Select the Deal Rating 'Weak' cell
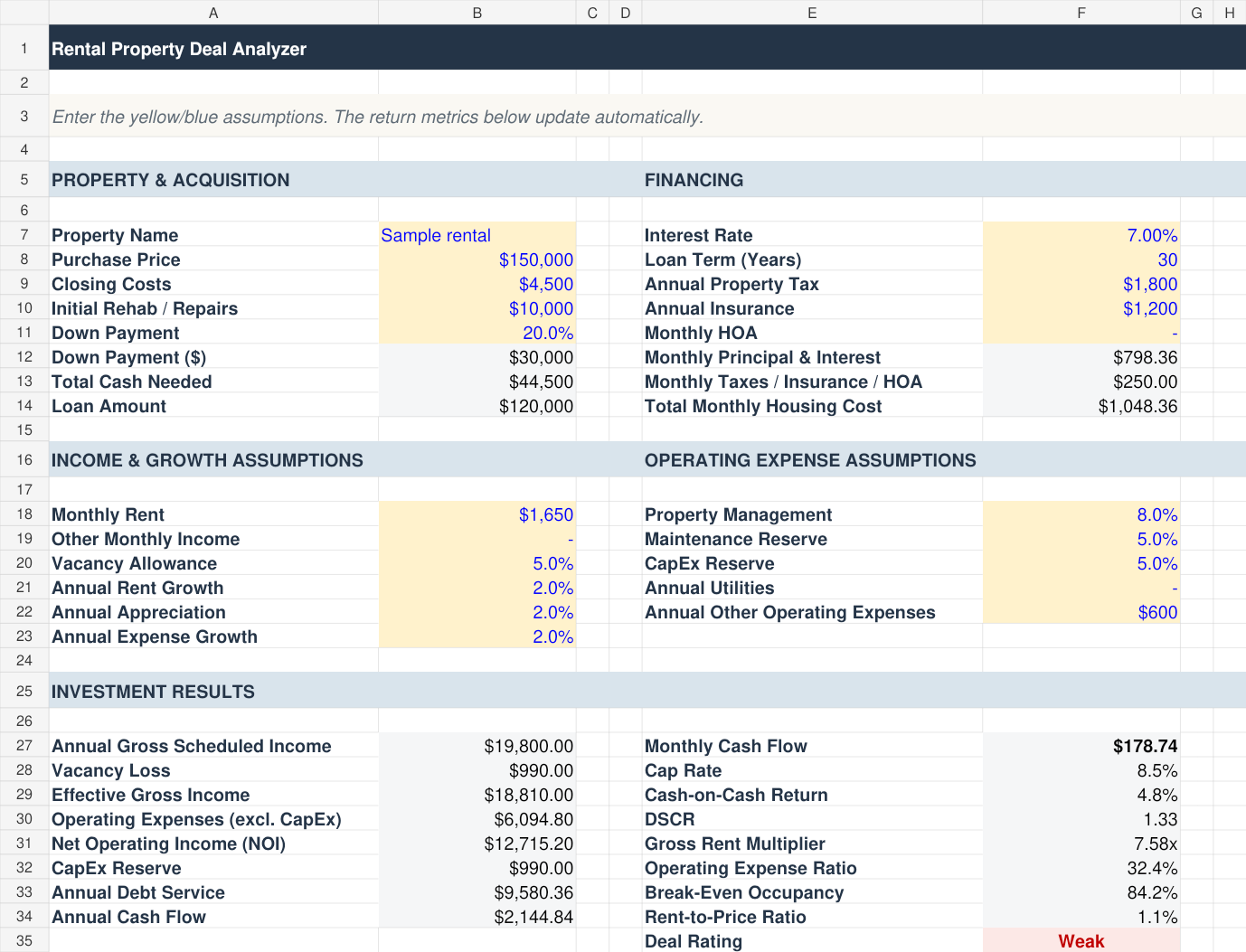Screen dimensions: 1246x952 point(1081,940)
